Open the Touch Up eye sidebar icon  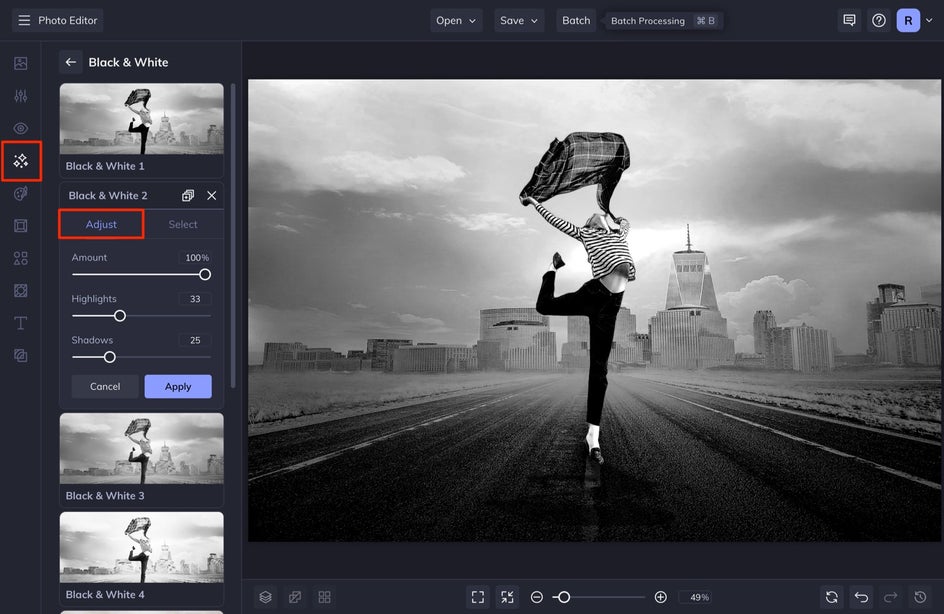pos(20,128)
